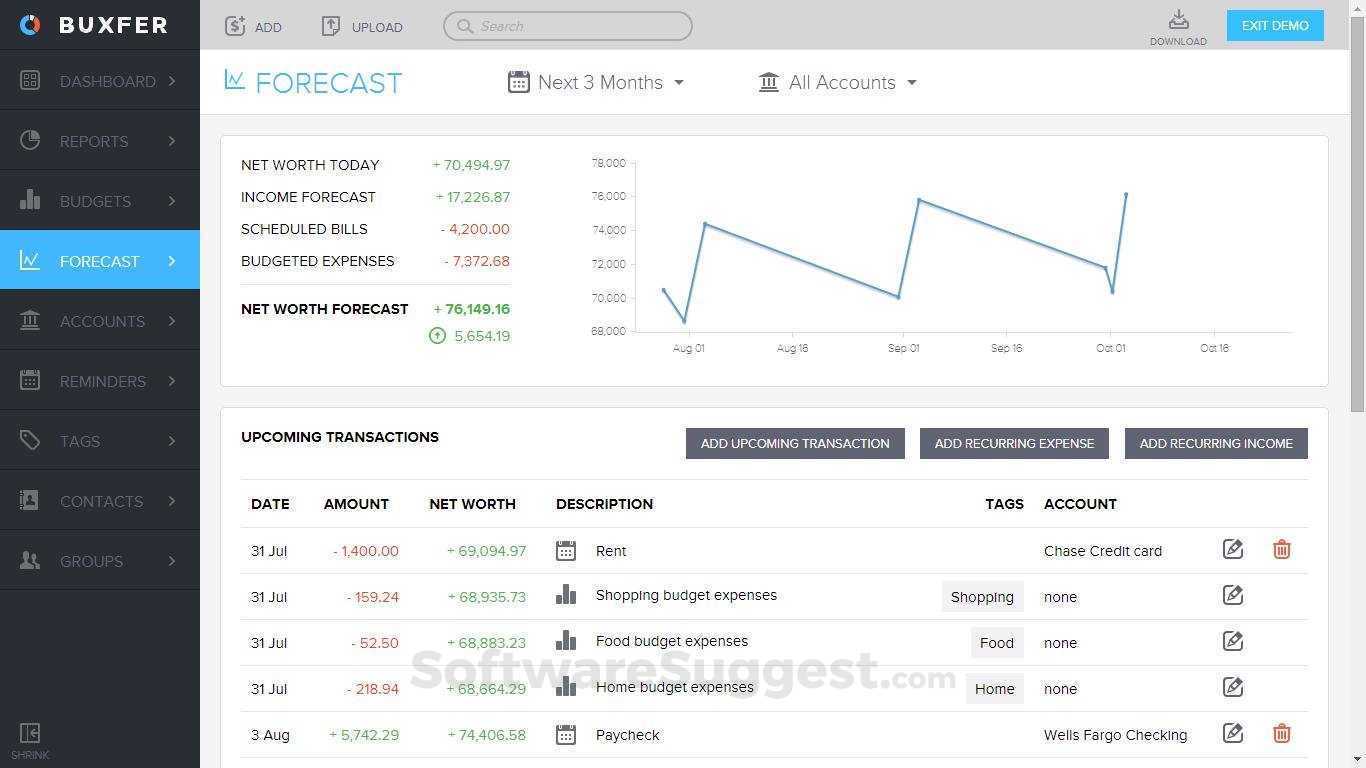Select the Download icon near Exit Demo
The image size is (1366, 768).
(1178, 20)
